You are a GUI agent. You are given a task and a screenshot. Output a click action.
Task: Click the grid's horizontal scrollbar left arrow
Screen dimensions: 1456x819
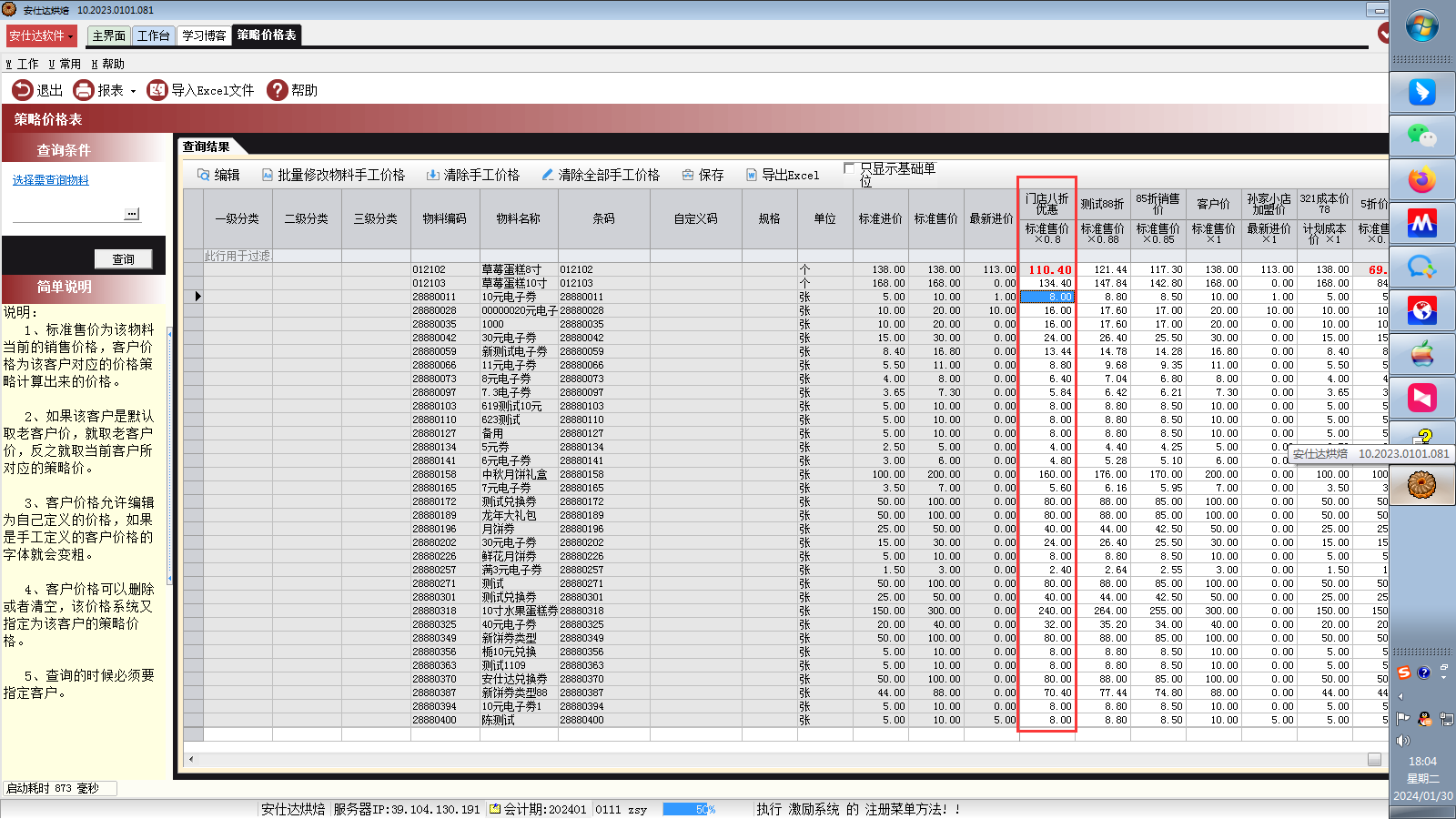pyautogui.click(x=191, y=759)
